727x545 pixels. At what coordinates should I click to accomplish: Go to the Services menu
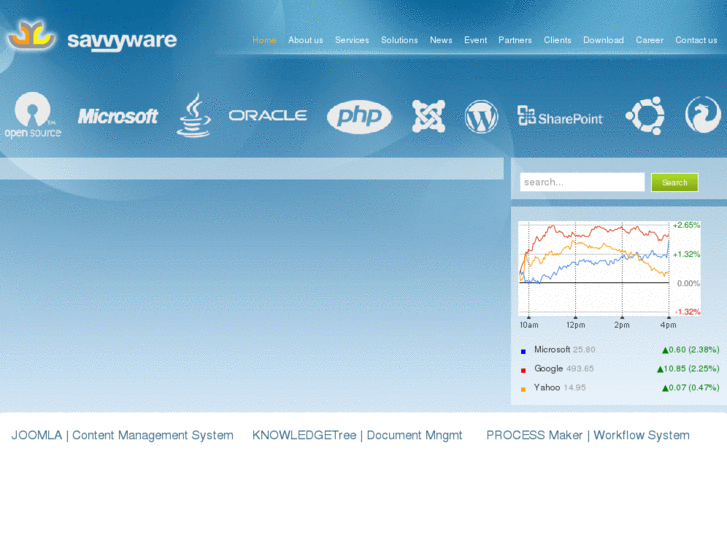pyautogui.click(x=352, y=40)
